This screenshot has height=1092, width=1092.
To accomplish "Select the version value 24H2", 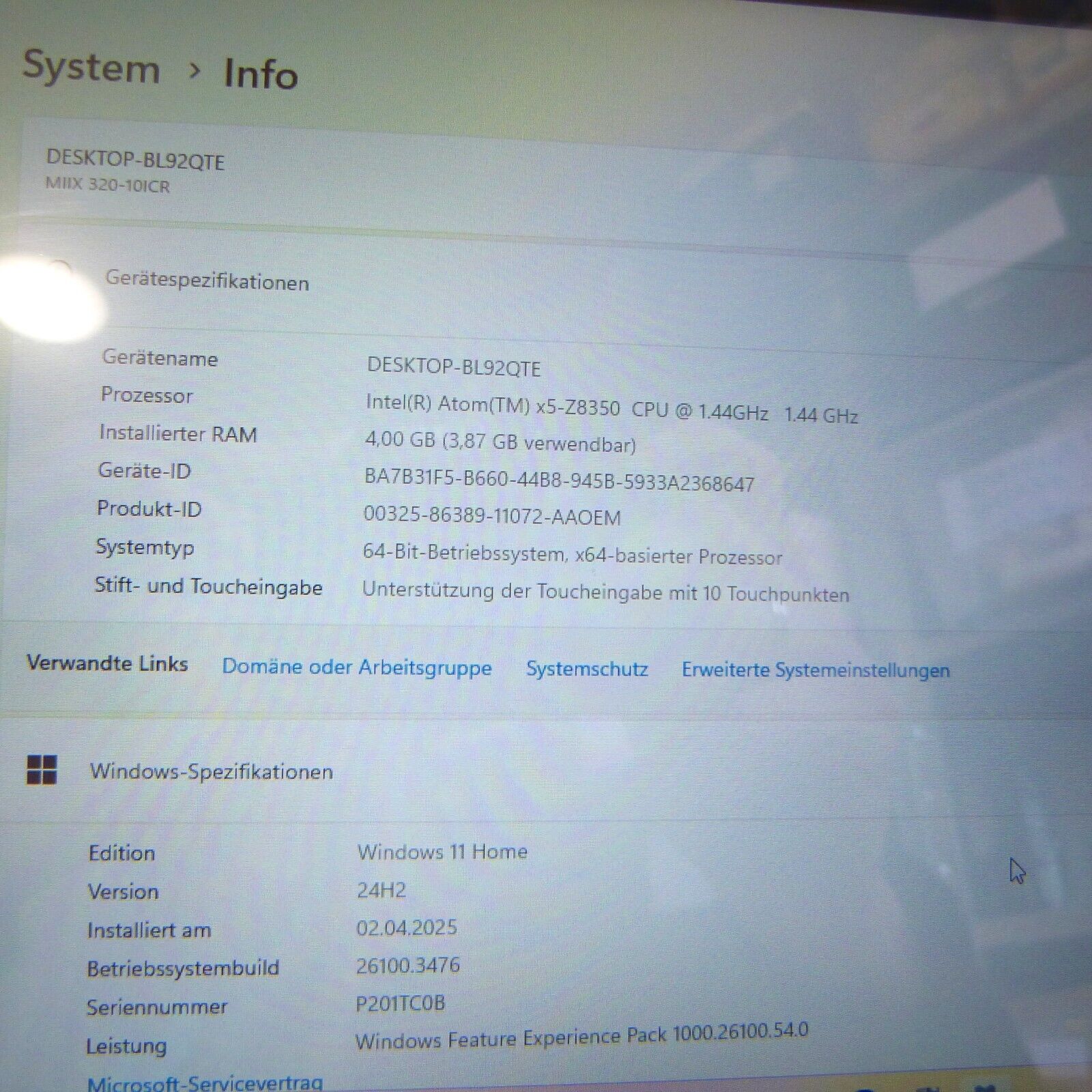I will [382, 890].
